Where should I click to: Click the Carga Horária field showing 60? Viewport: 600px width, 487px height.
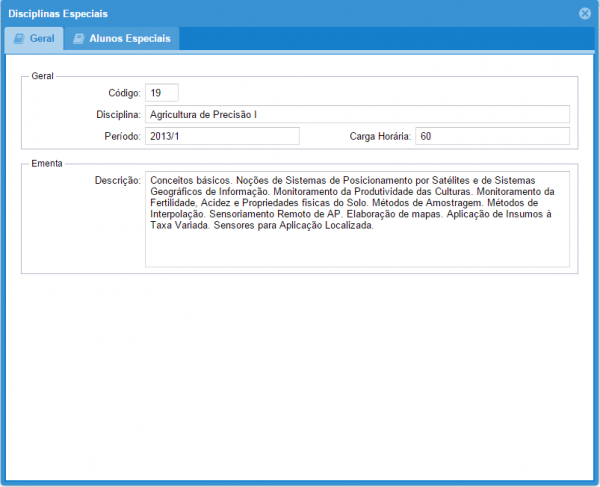(492, 136)
